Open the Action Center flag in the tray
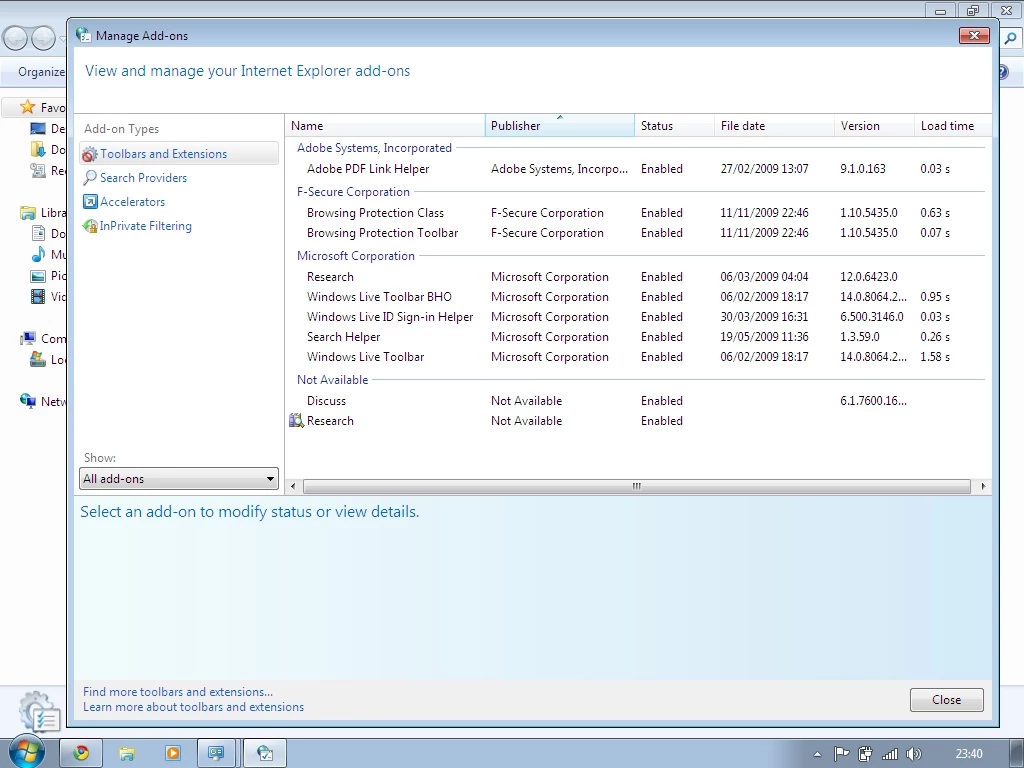Viewport: 1024px width, 768px height. 841,754
